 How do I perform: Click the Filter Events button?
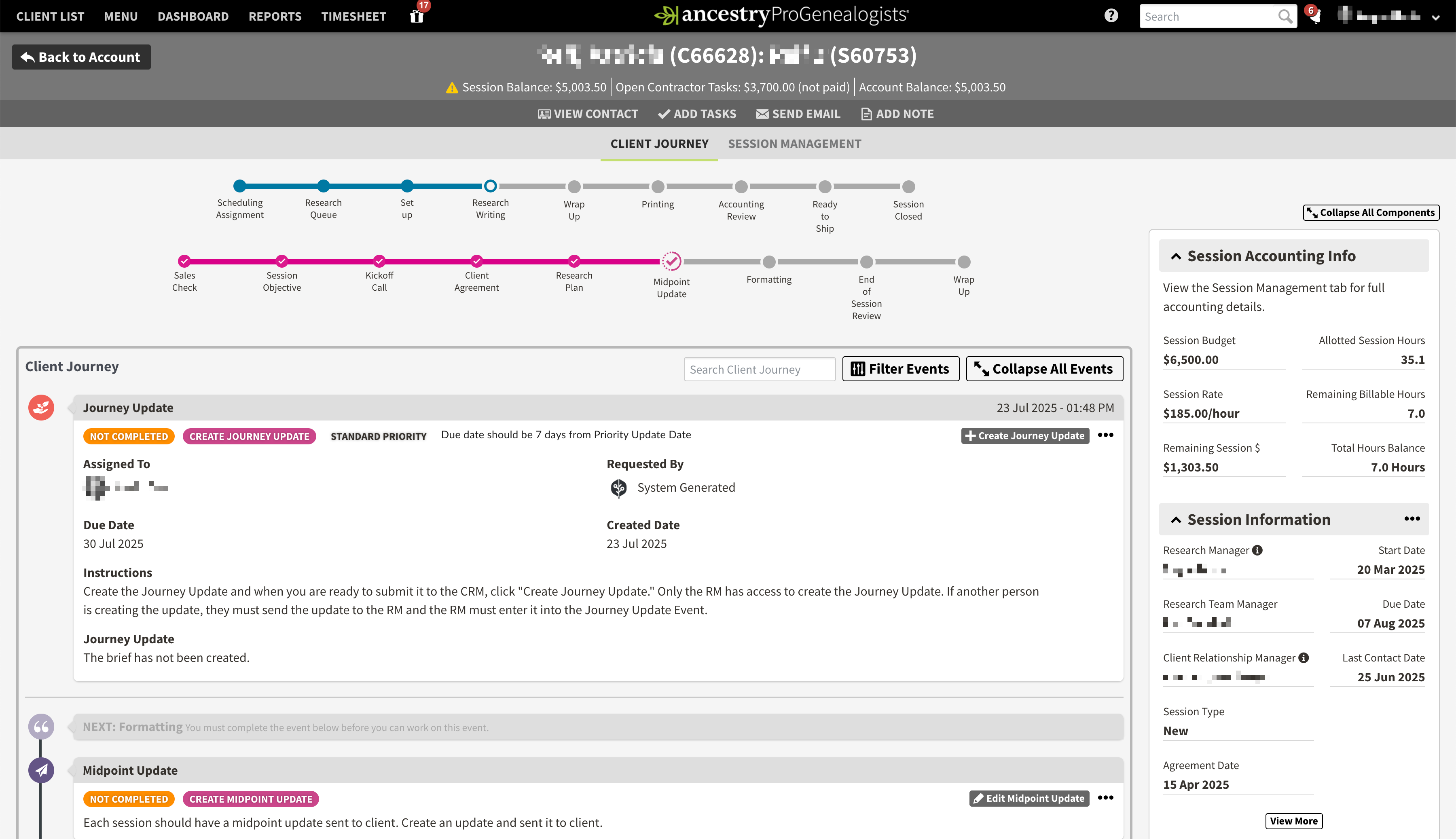[x=900, y=369]
